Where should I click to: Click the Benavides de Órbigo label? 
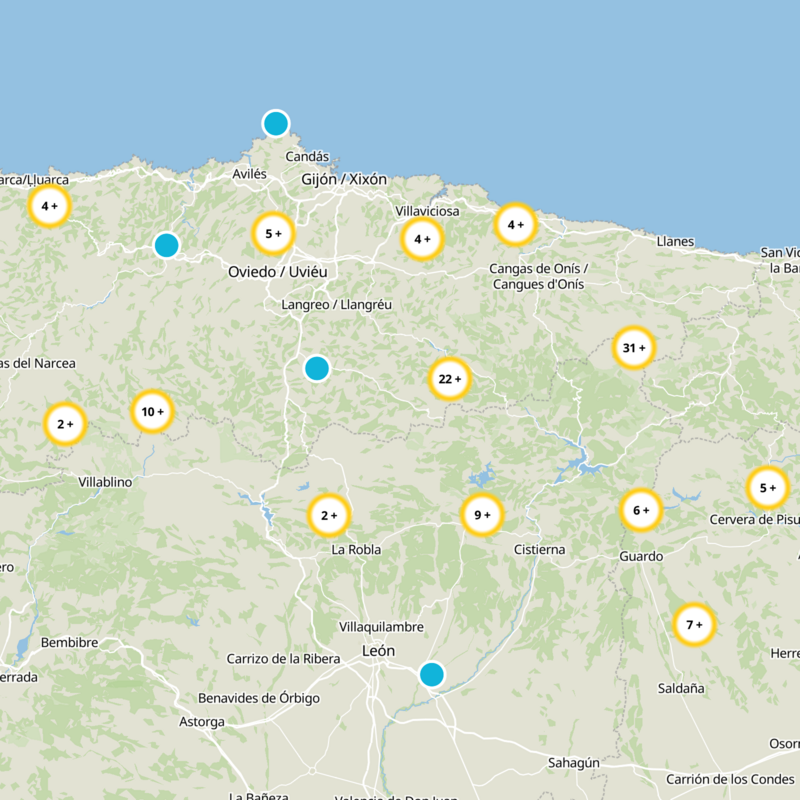pyautogui.click(x=259, y=698)
